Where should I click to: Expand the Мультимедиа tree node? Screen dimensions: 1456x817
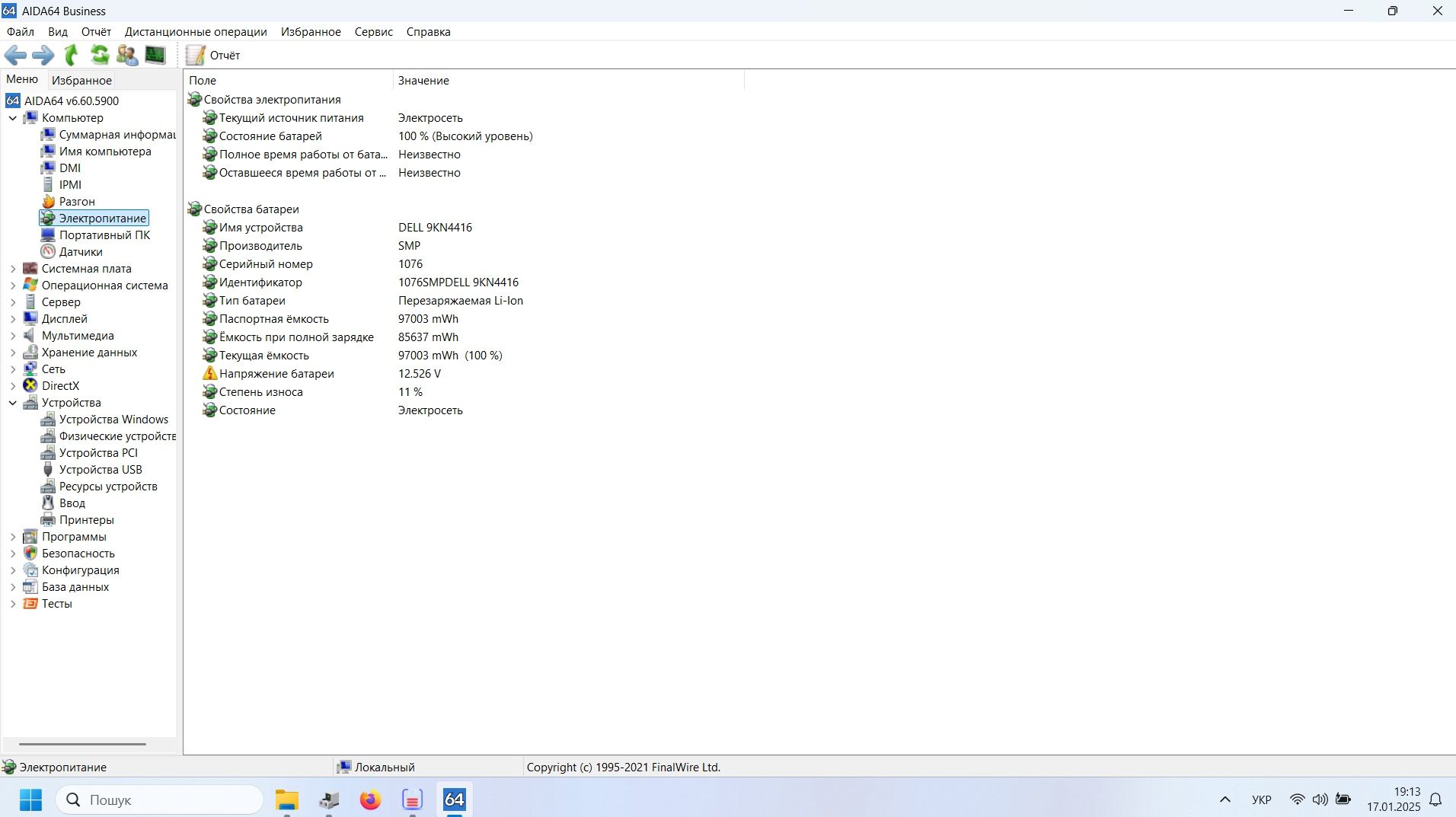(13, 336)
